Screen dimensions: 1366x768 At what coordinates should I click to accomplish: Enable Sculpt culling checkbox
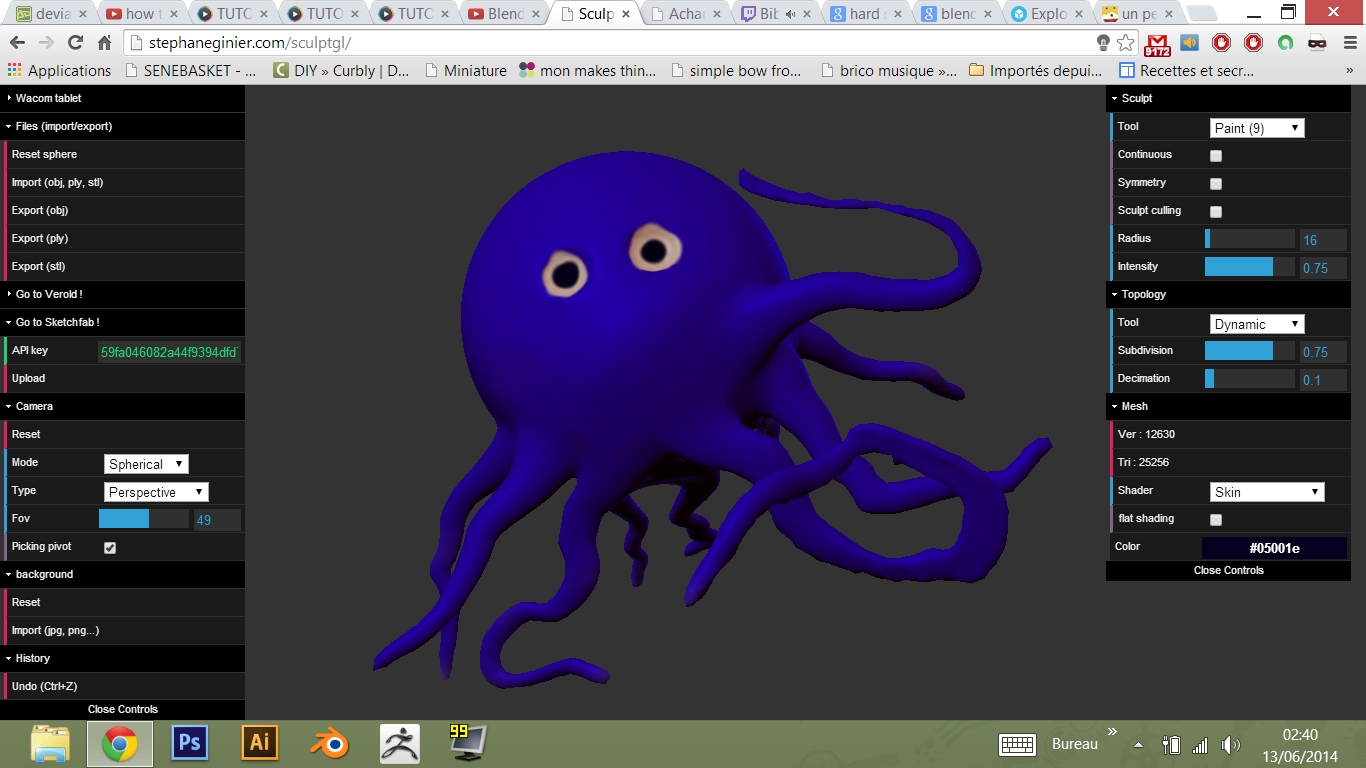[1216, 212]
